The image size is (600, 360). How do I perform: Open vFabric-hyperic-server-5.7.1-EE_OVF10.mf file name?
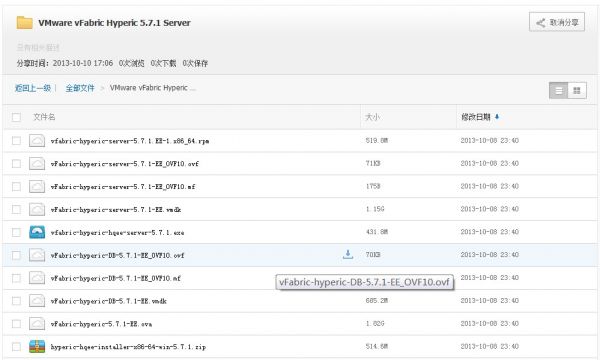coord(123,187)
